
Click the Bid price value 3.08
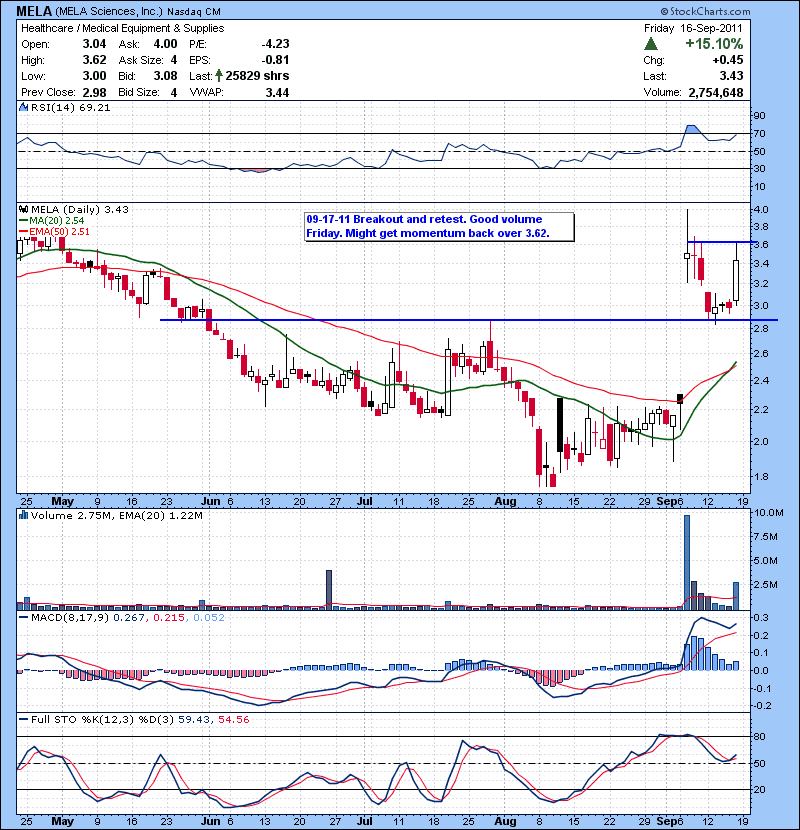[165, 76]
